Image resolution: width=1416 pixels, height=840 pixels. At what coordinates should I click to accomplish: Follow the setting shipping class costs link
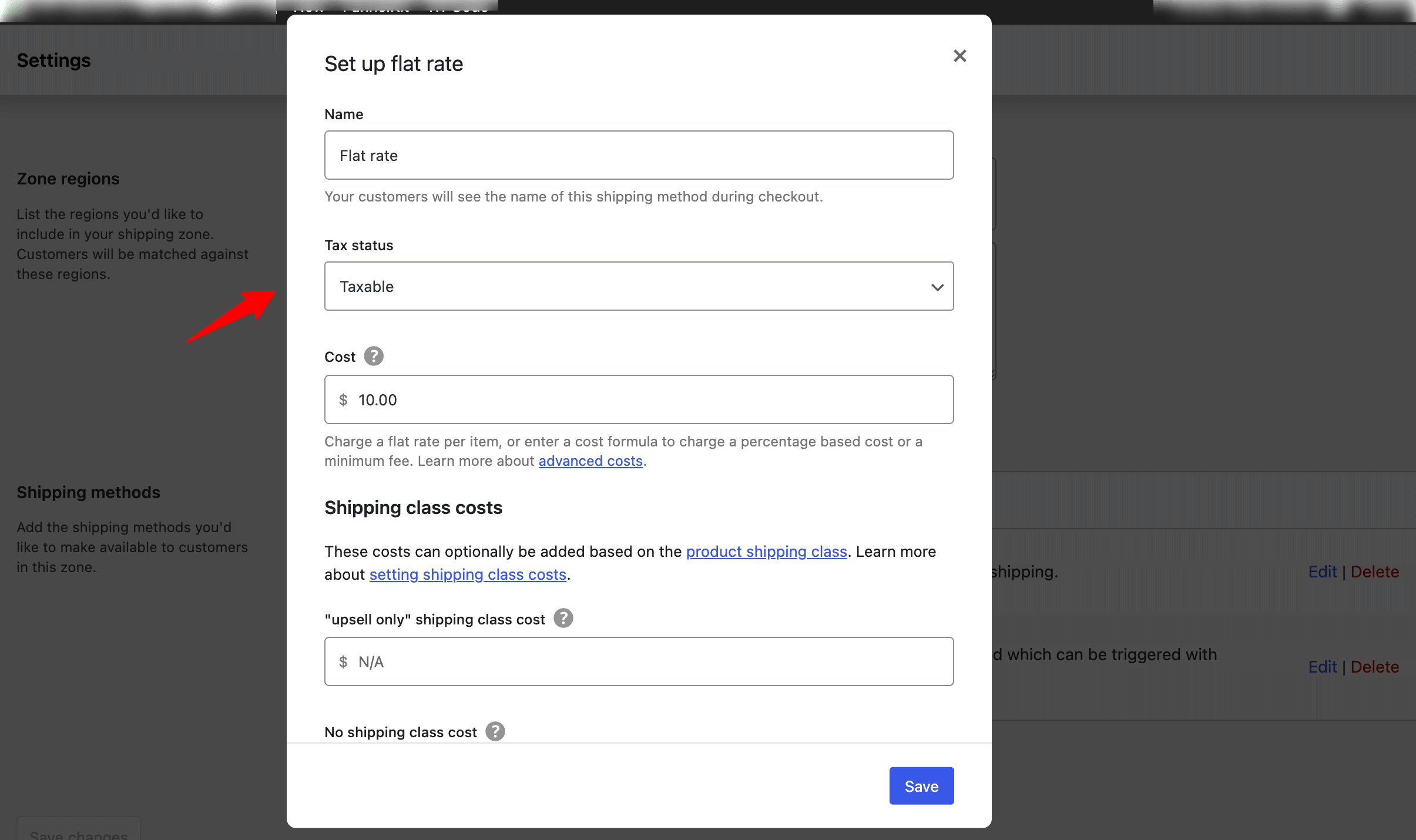pos(467,574)
